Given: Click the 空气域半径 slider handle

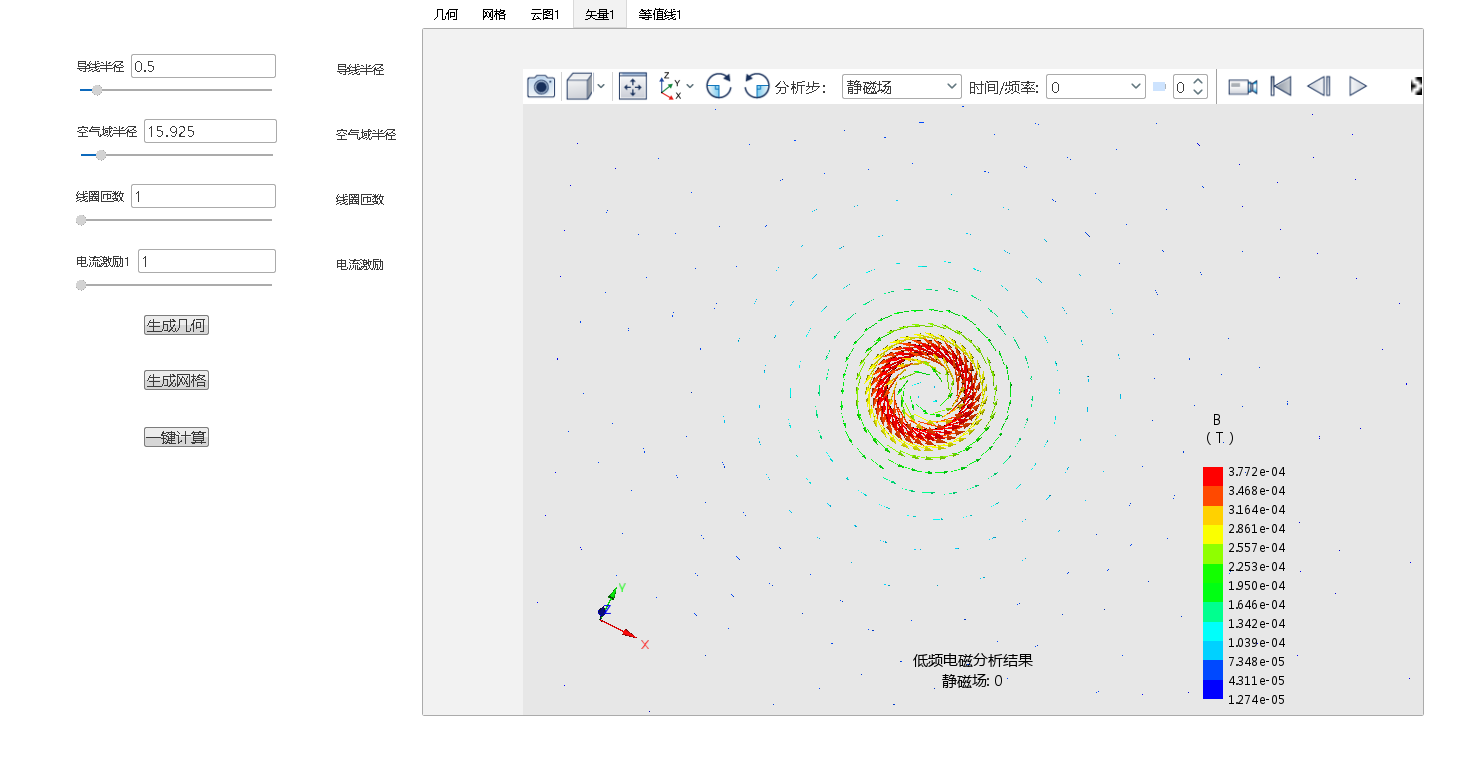Looking at the screenshot, I should click(101, 155).
